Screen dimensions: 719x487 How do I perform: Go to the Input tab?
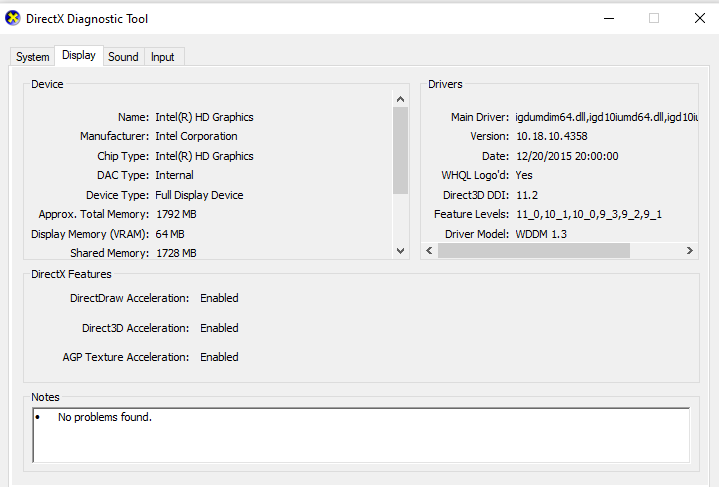click(x=162, y=57)
